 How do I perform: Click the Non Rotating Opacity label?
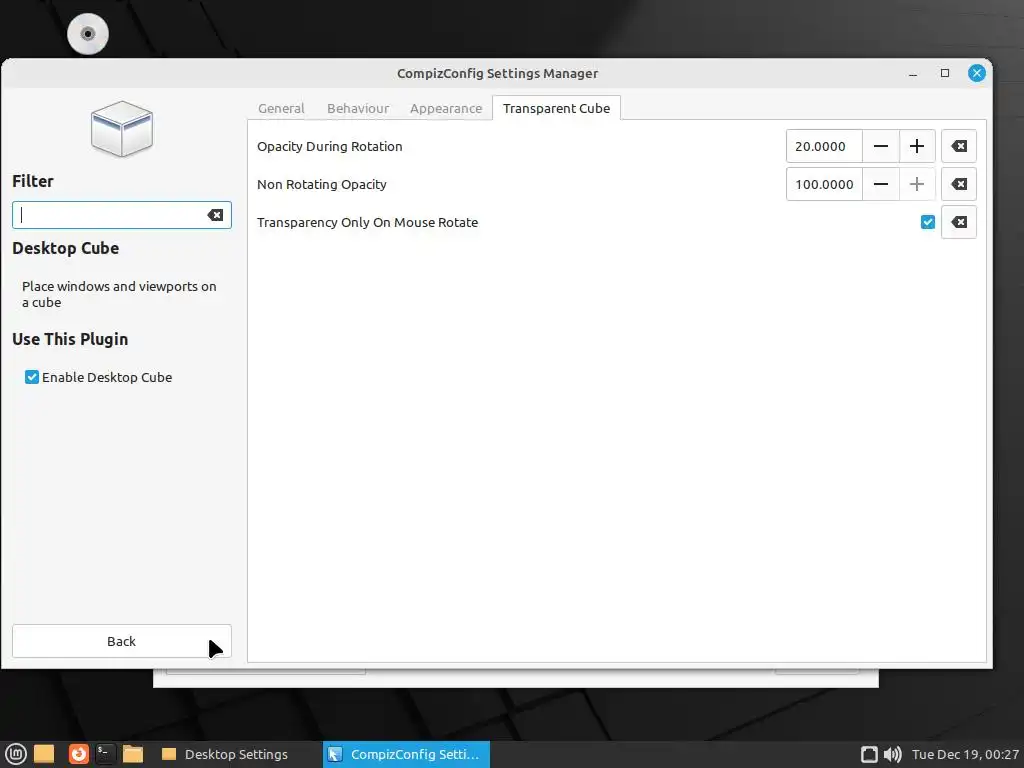click(x=322, y=184)
